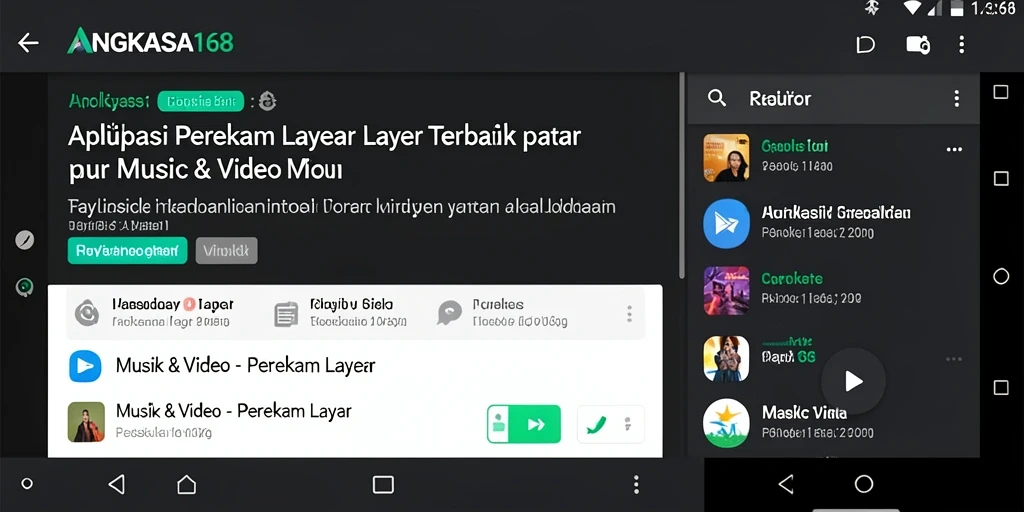Image resolution: width=1024 pixels, height=512 pixels.
Task: Click the blue play icon of Perekam Layer
Action: 86,366
